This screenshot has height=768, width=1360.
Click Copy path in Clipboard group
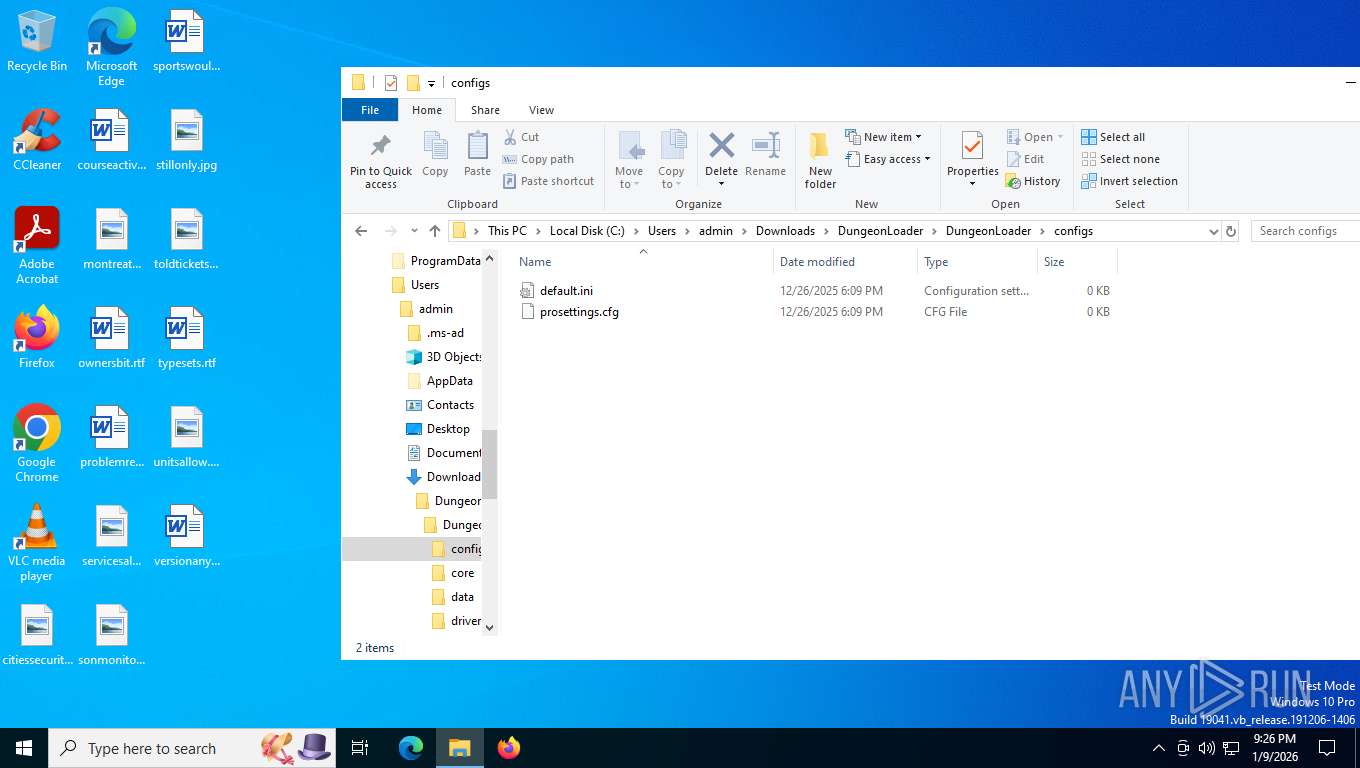click(x=538, y=159)
